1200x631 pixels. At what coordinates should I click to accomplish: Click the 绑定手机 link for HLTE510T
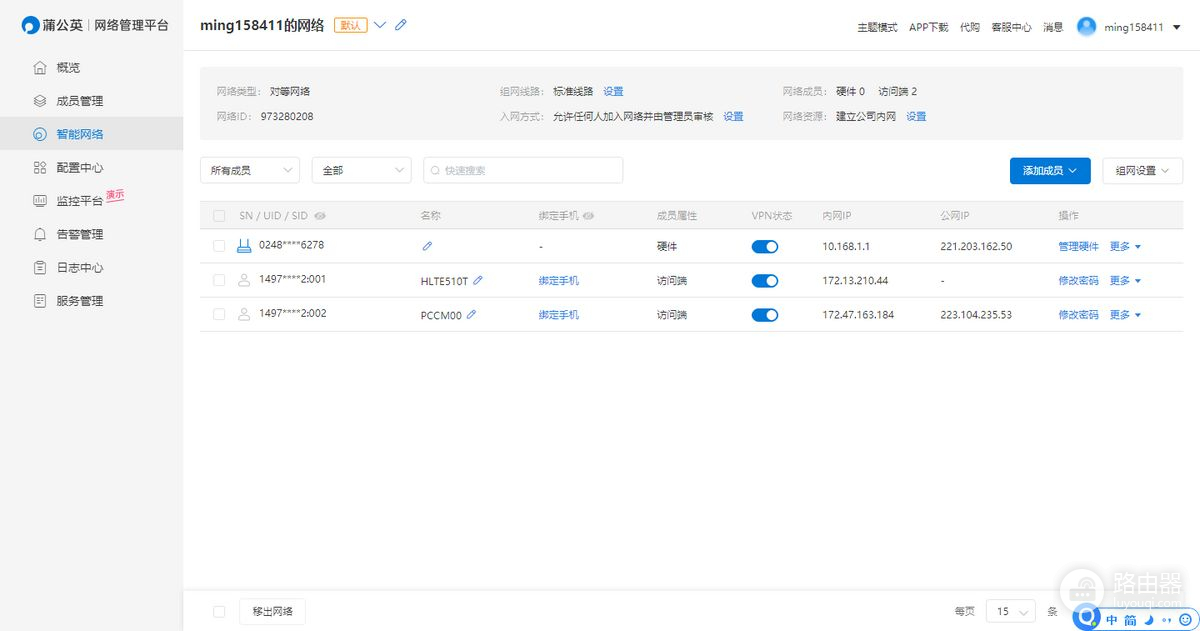click(559, 280)
